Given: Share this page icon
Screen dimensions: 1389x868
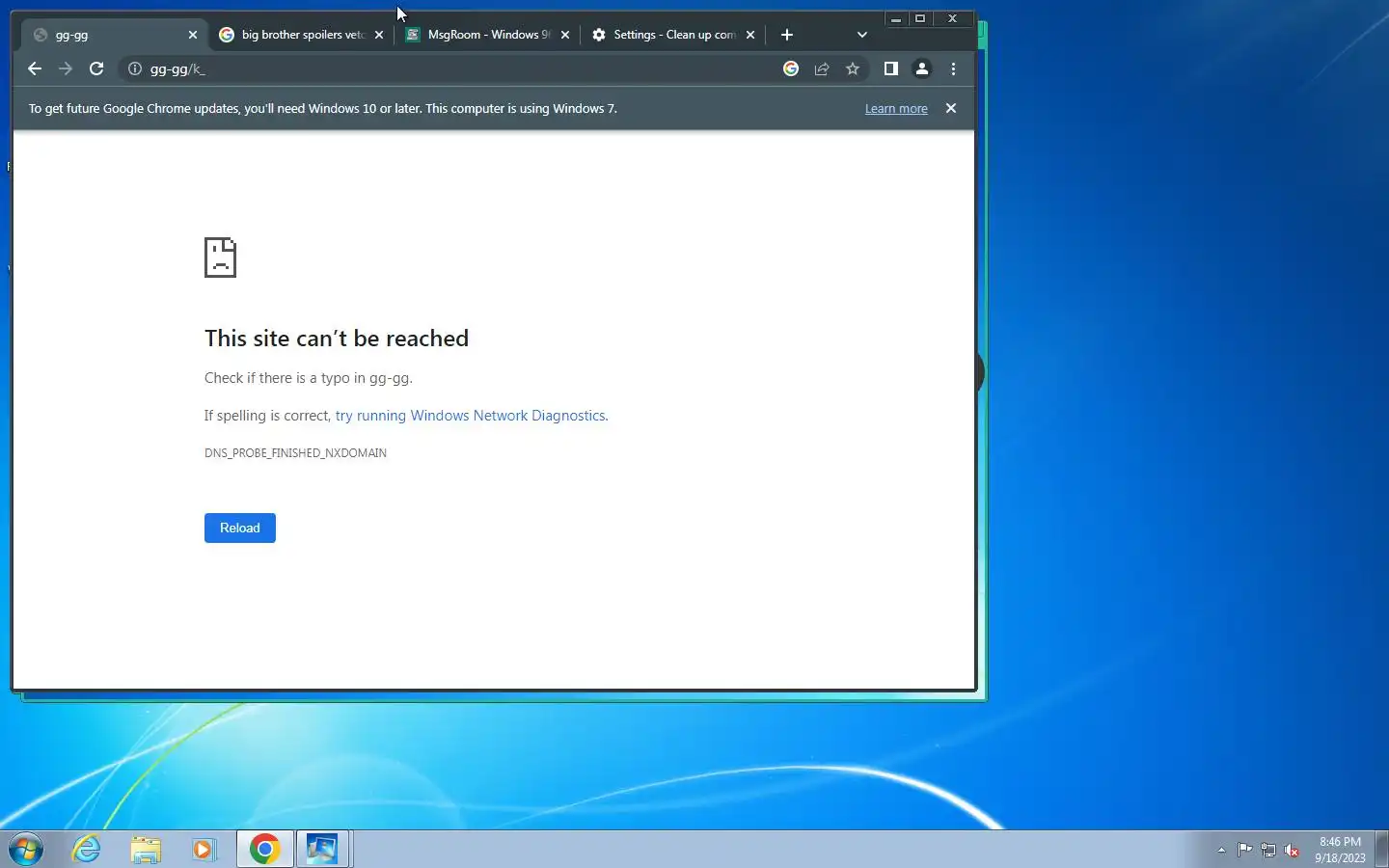Looking at the screenshot, I should click(822, 68).
